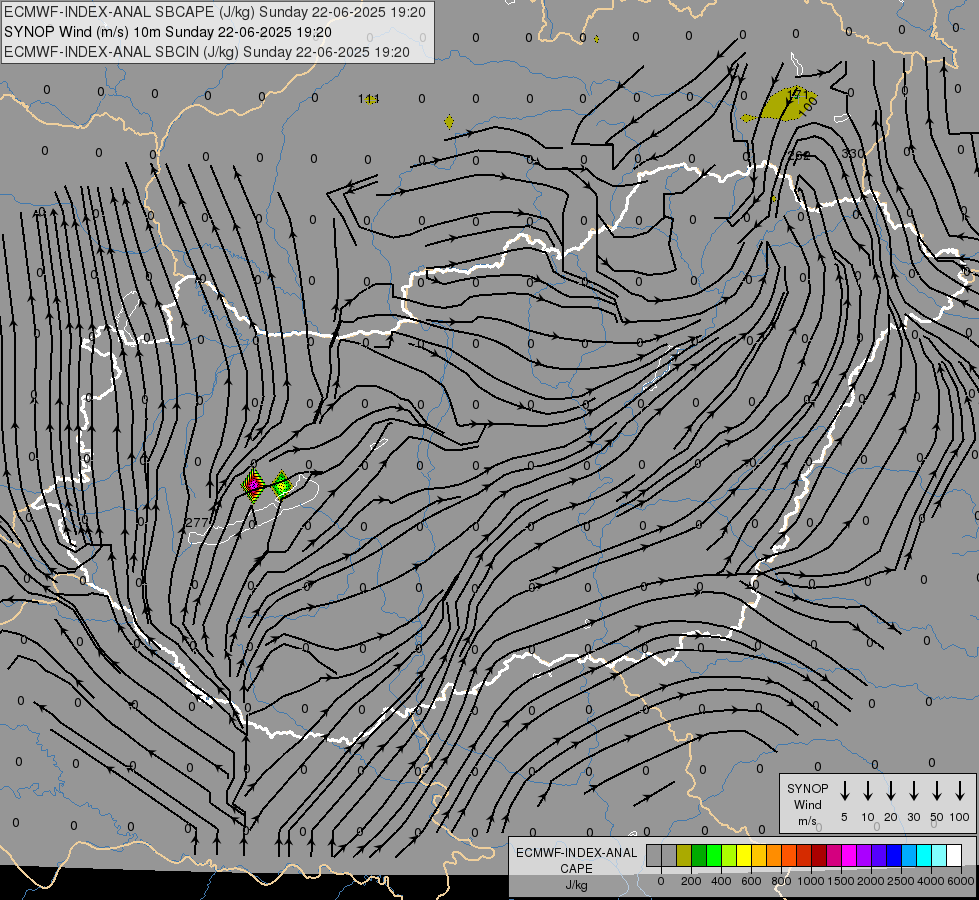Click the ECMWF-INDEX-ANAL label in color legend

576,853
